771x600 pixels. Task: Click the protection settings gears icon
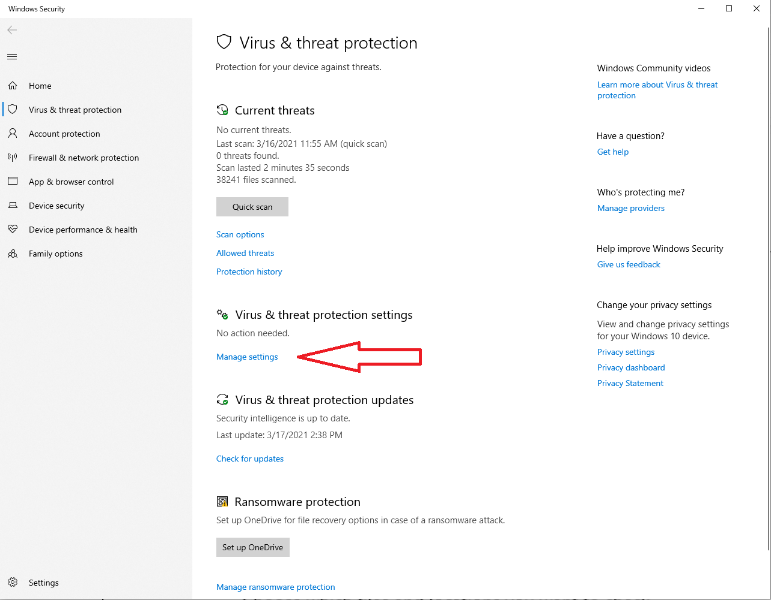click(x=222, y=314)
